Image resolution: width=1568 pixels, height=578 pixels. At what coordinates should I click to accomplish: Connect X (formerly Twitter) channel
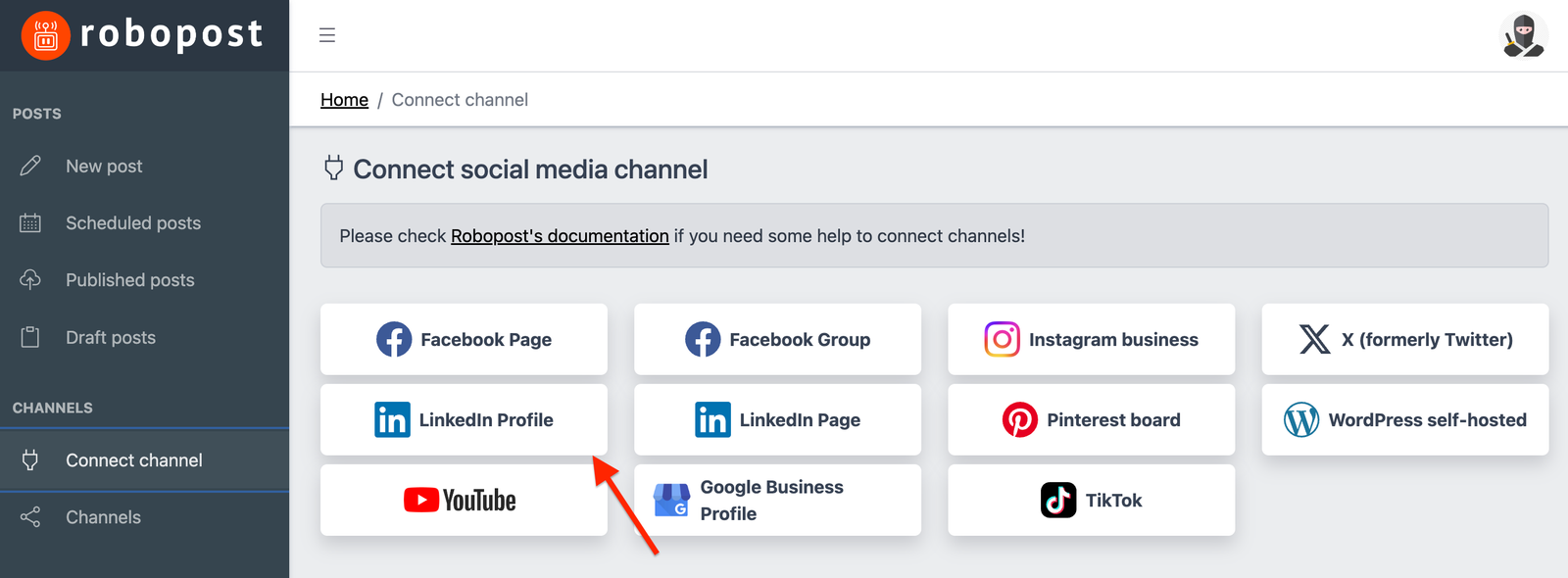tap(1405, 339)
